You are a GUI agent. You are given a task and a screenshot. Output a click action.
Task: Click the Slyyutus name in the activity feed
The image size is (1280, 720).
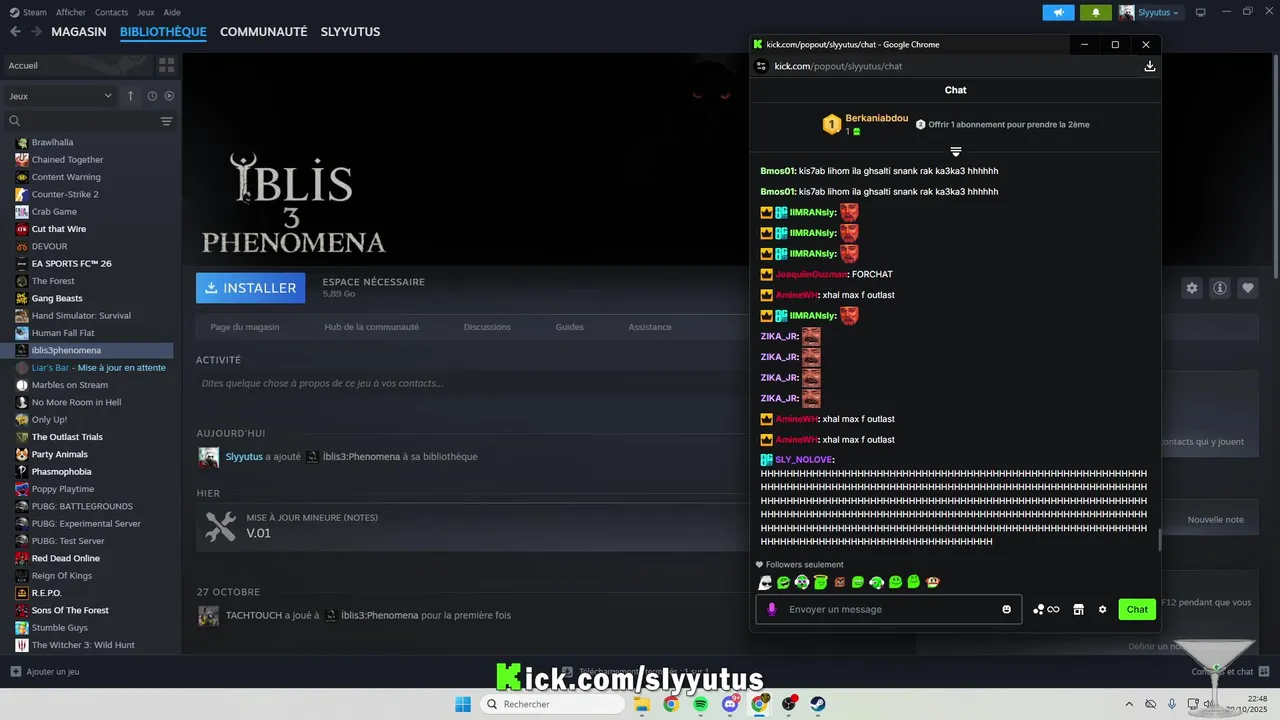click(x=244, y=456)
